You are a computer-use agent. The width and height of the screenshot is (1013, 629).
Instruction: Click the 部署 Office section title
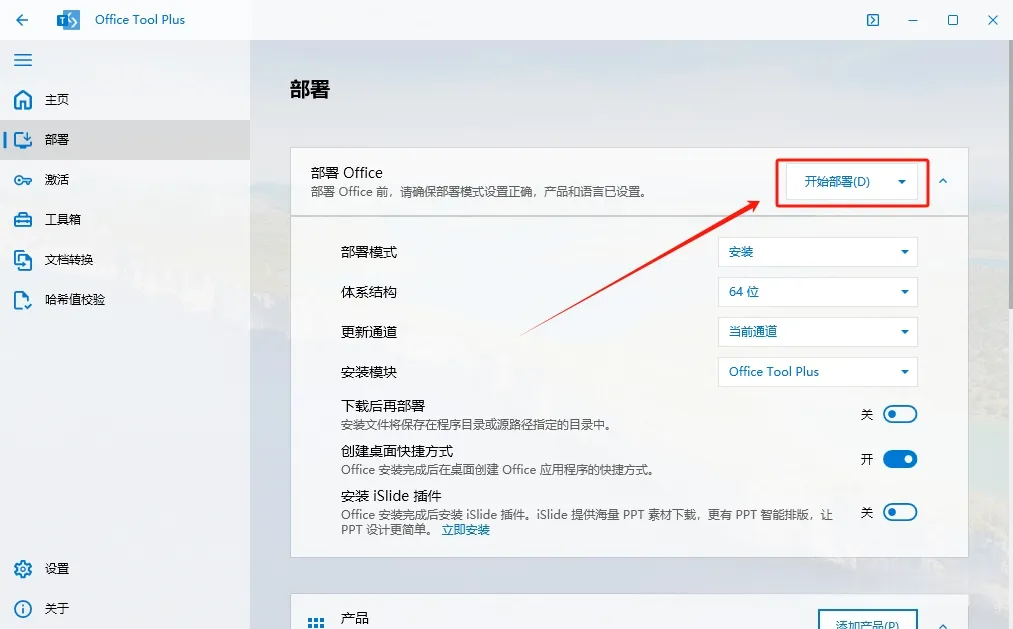click(x=346, y=172)
